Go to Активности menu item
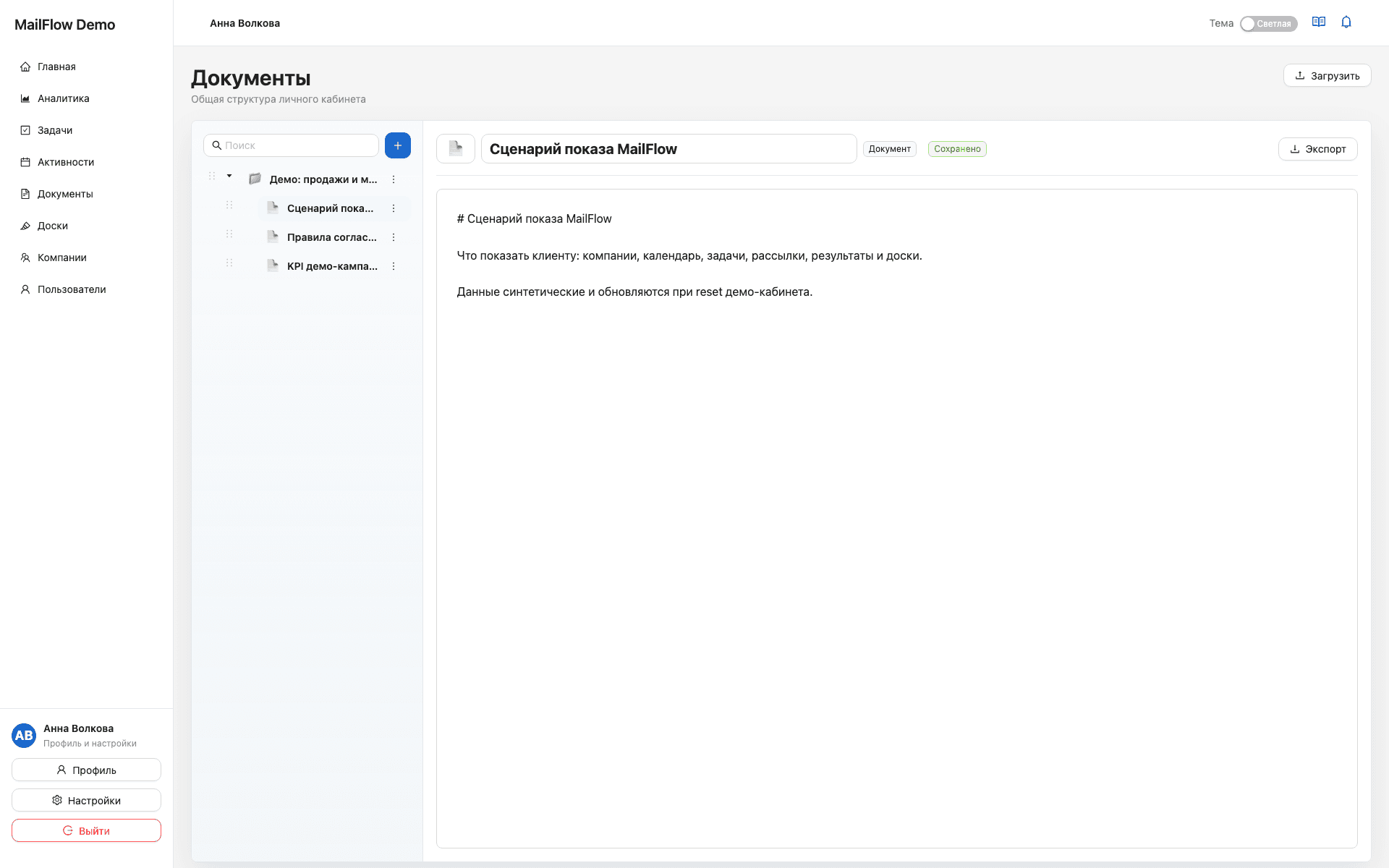The width and height of the screenshot is (1389, 868). (86, 162)
